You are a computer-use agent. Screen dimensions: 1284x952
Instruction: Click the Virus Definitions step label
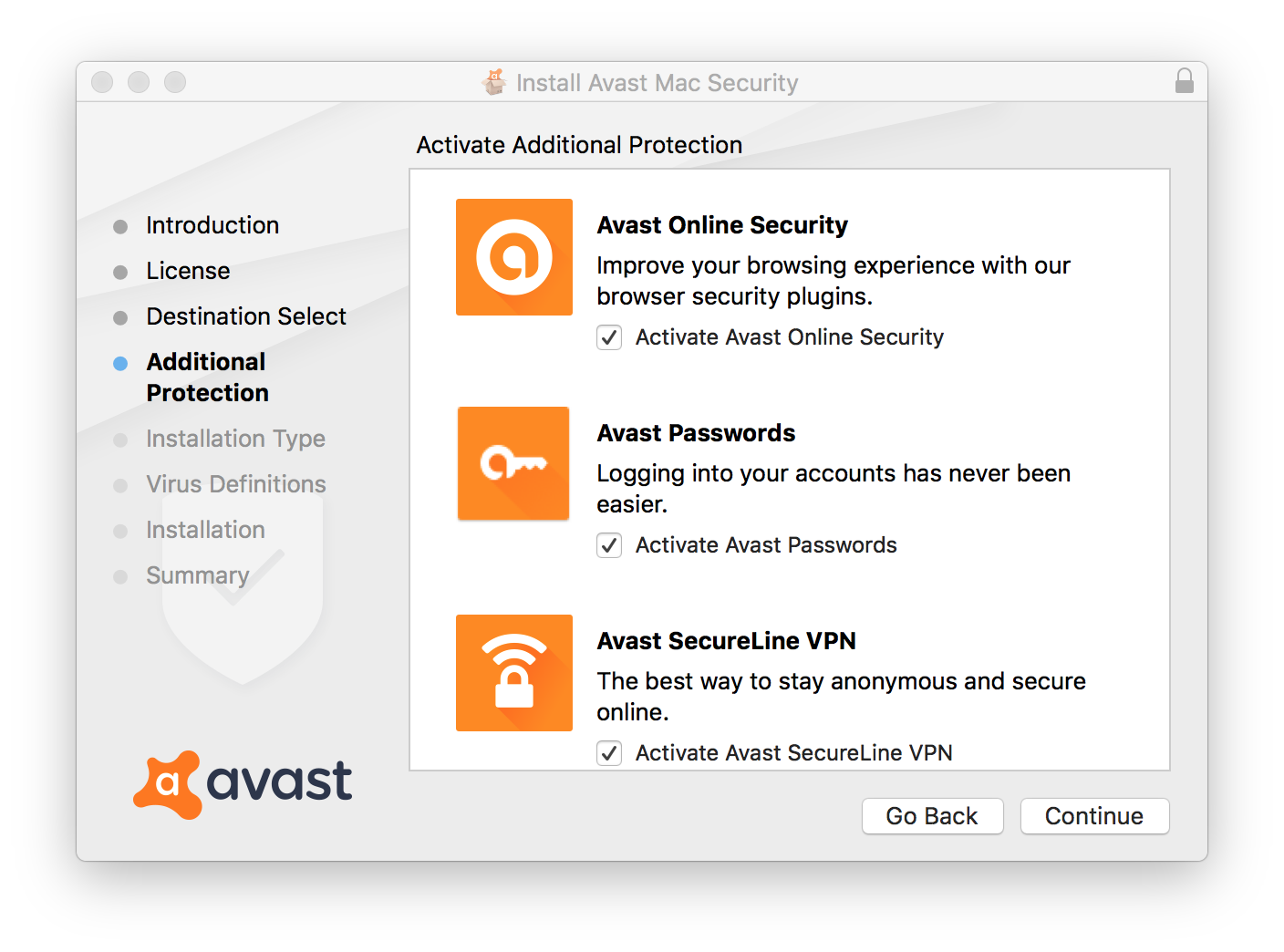235,484
